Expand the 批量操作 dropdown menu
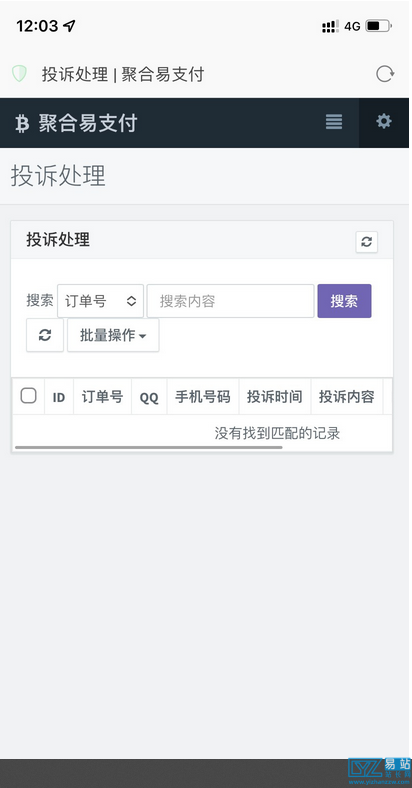Viewport: 412px width, 788px height. click(x=113, y=335)
